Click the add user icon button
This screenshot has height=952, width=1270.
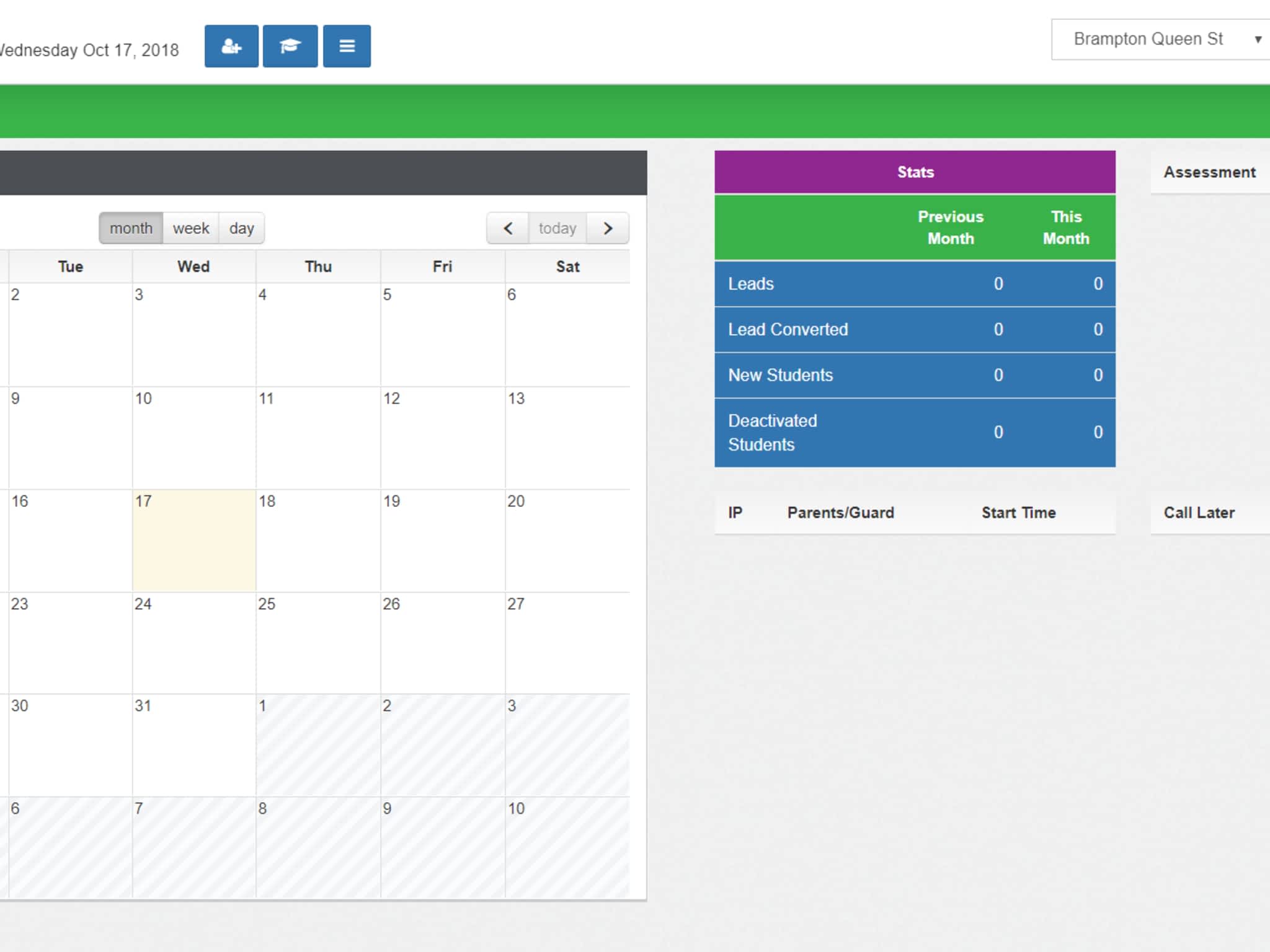coord(231,46)
